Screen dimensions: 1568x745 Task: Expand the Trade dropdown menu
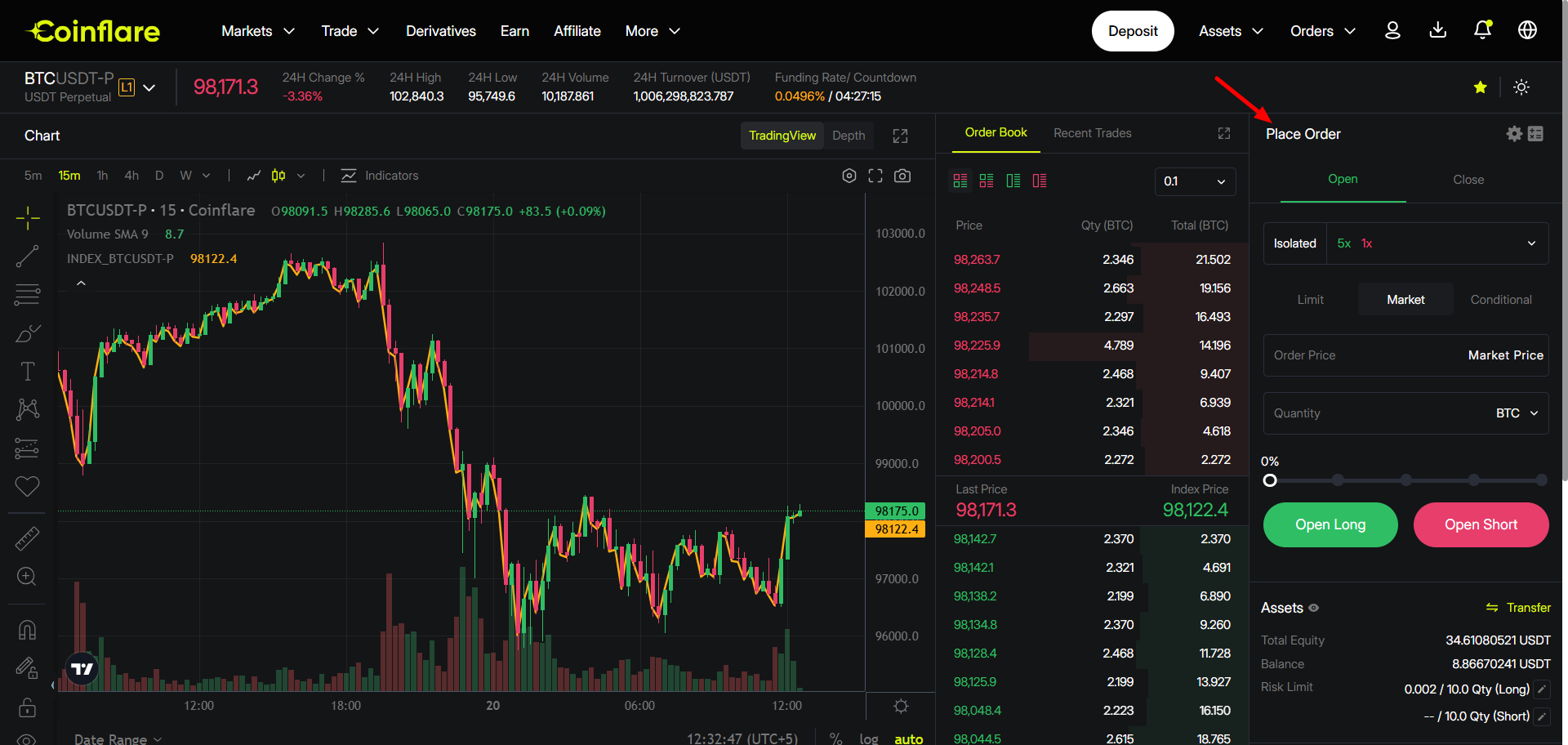point(350,31)
